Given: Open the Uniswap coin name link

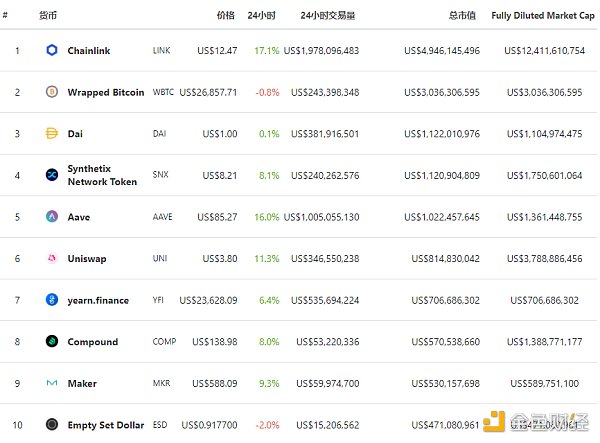Looking at the screenshot, I should click(x=87, y=258).
